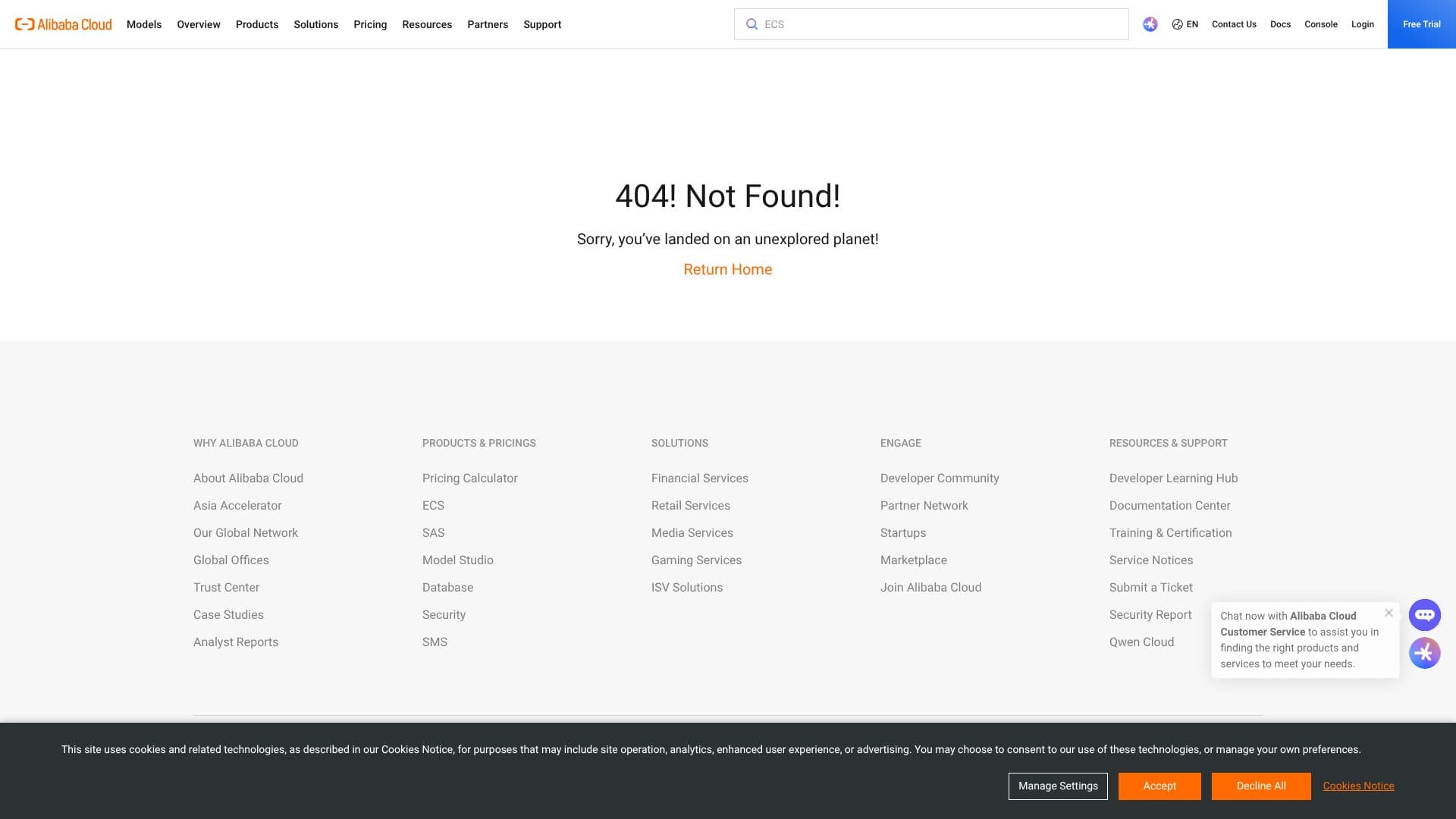Image resolution: width=1456 pixels, height=819 pixels.
Task: Open Analyst Reports link
Action: tap(236, 642)
